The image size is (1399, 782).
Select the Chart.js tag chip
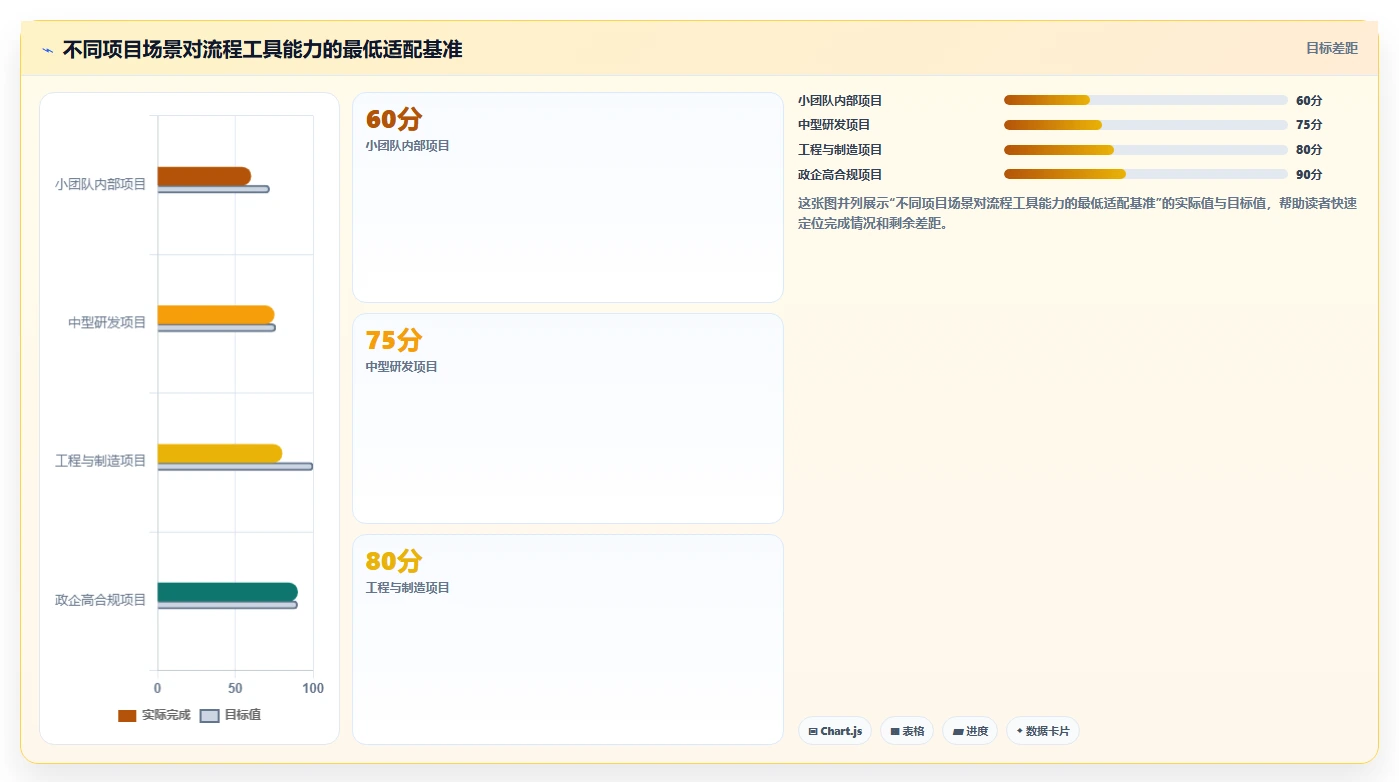click(835, 731)
